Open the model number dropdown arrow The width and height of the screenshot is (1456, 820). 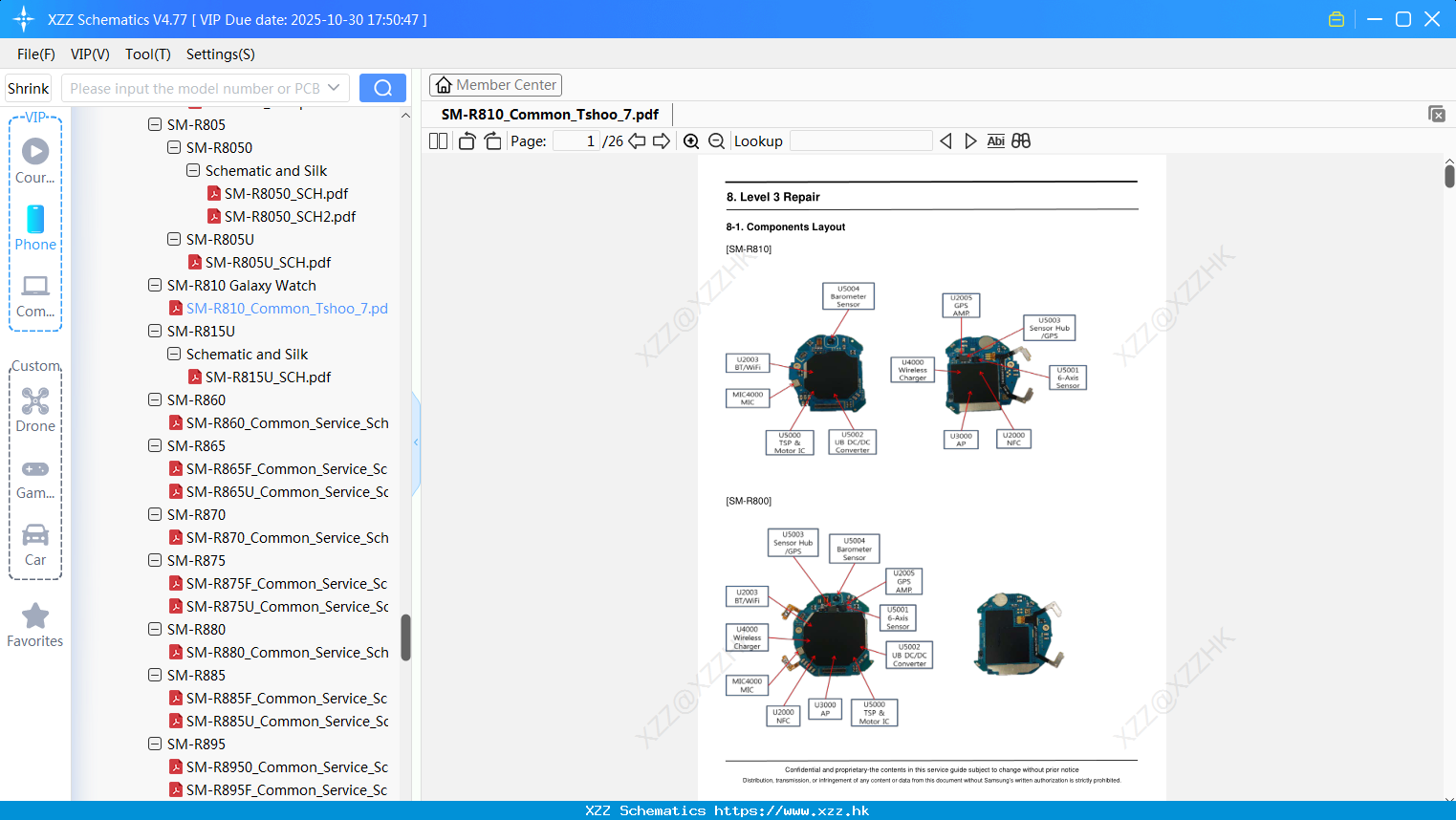click(334, 88)
